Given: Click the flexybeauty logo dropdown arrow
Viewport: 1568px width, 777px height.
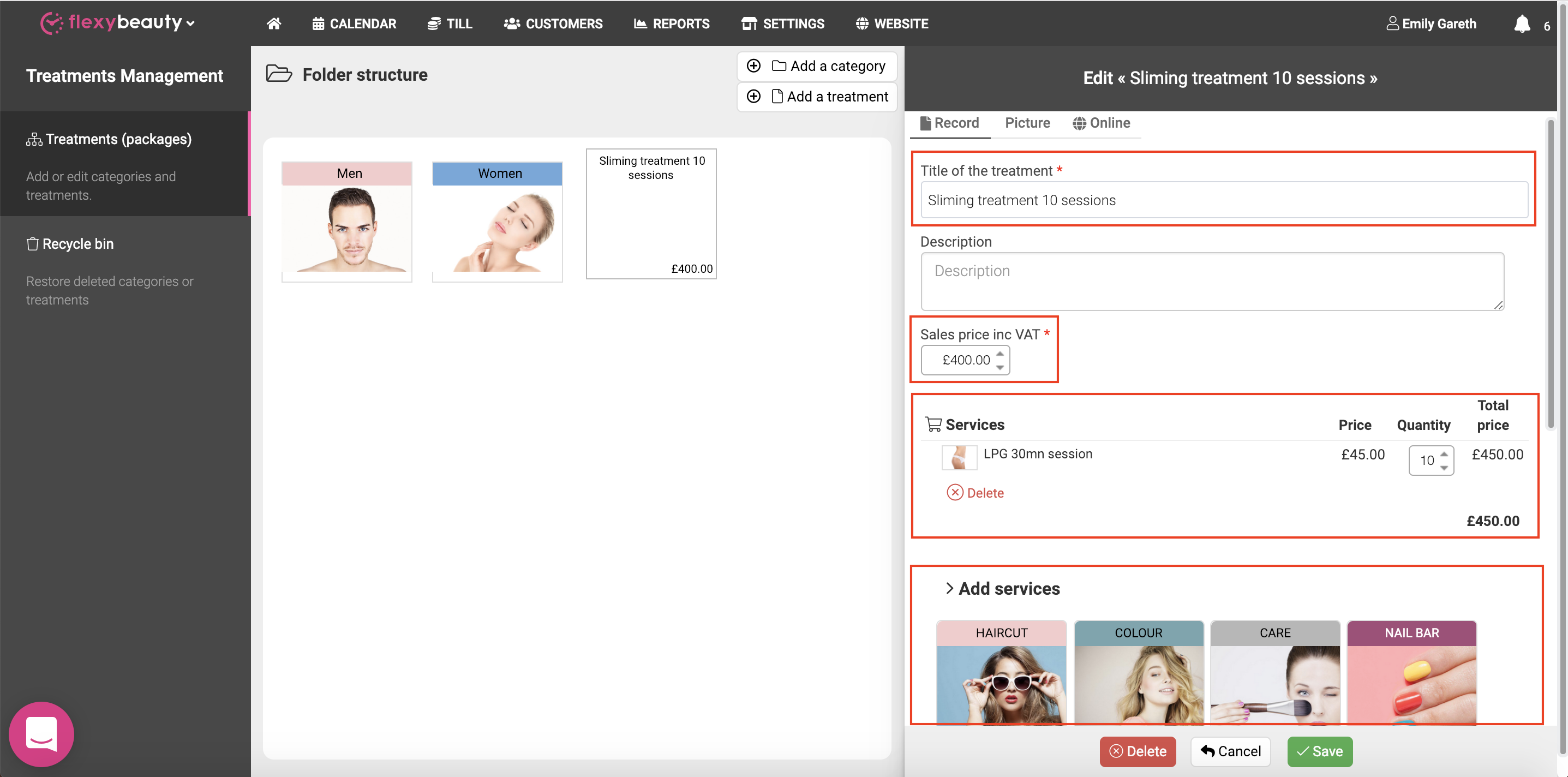Looking at the screenshot, I should tap(190, 24).
